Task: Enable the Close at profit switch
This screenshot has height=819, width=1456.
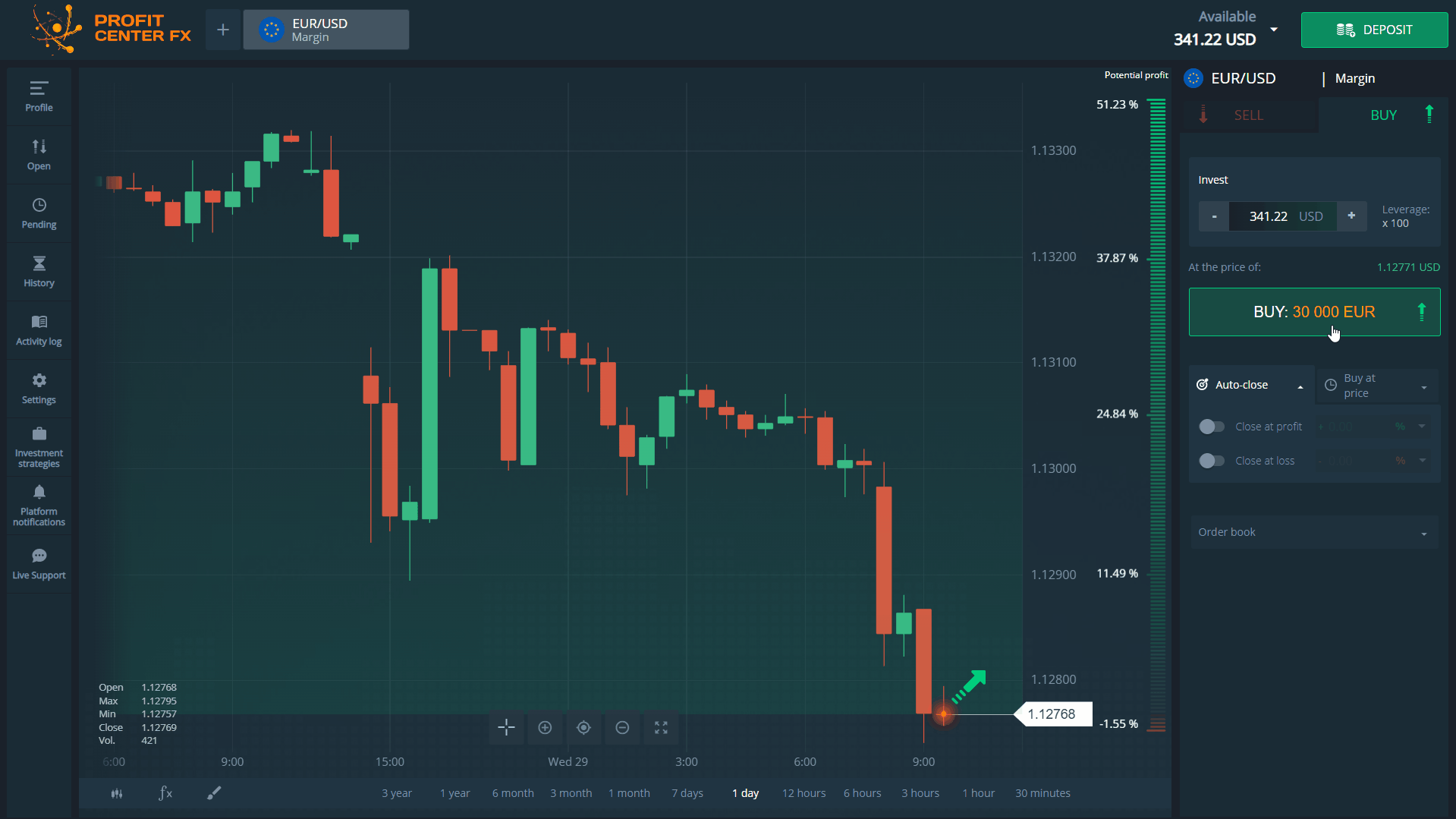Action: click(1212, 427)
